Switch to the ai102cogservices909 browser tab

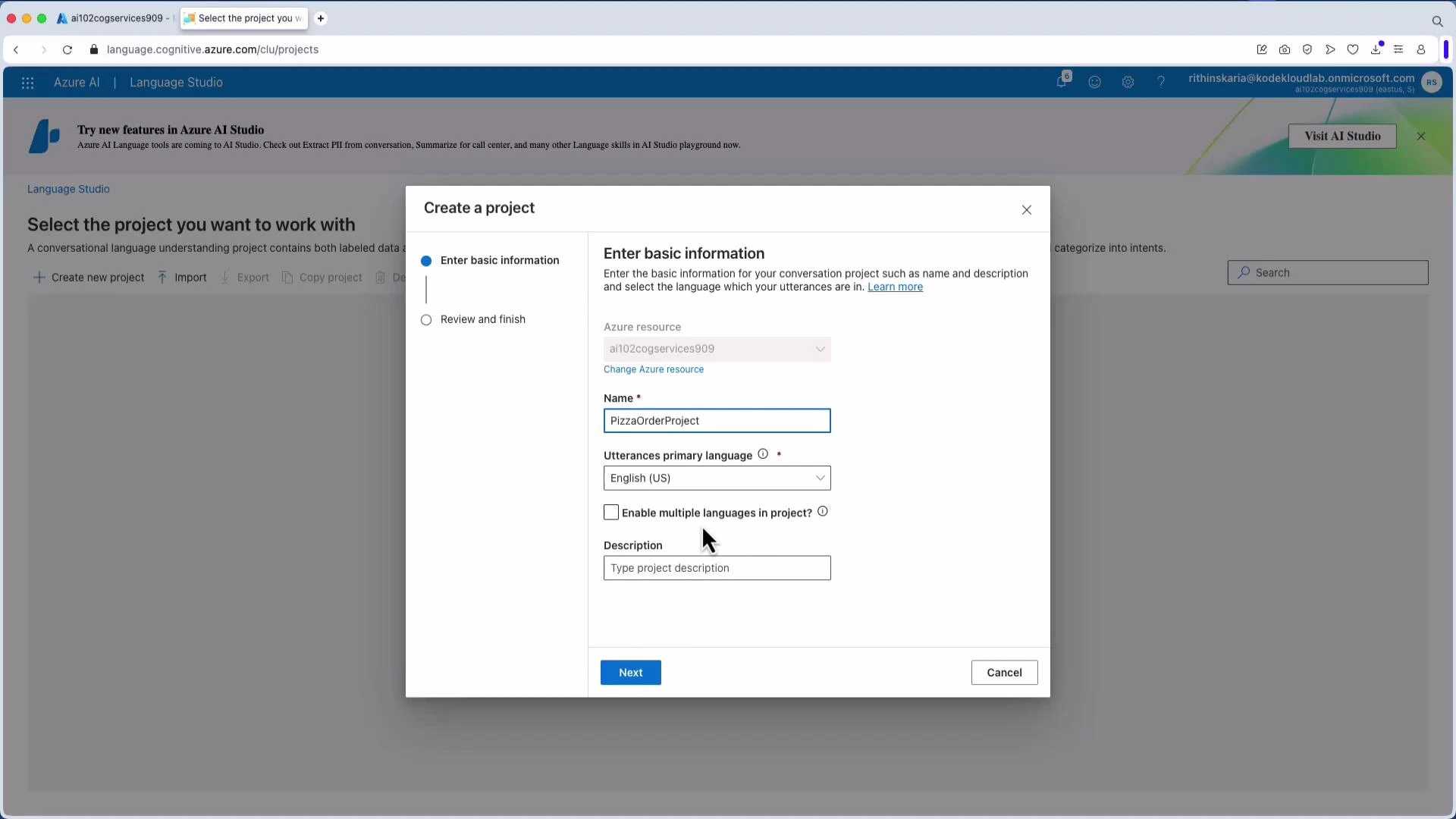pos(112,18)
